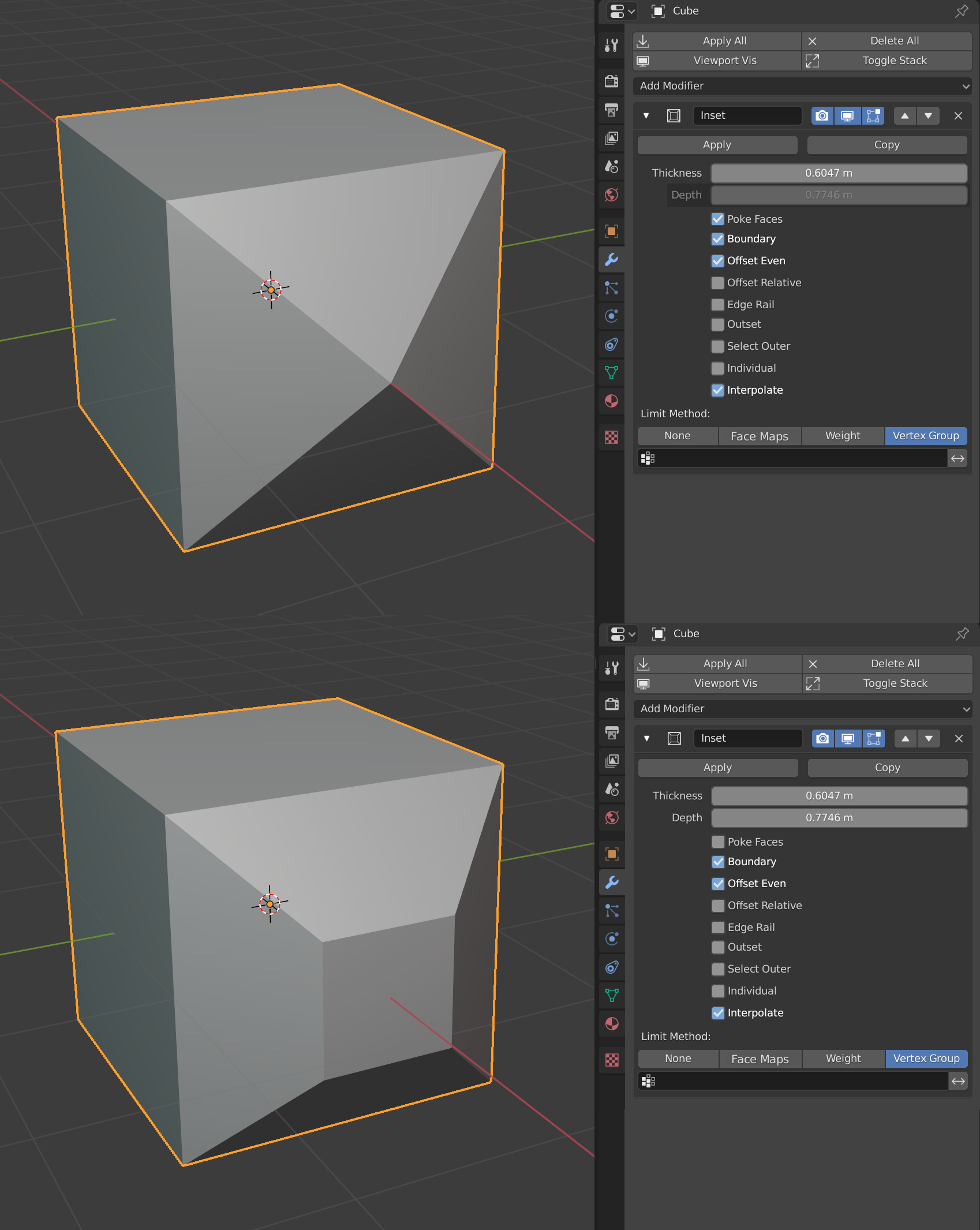The height and width of the screenshot is (1230, 980).
Task: Click Thickness slider in top panel
Action: pyautogui.click(x=839, y=173)
